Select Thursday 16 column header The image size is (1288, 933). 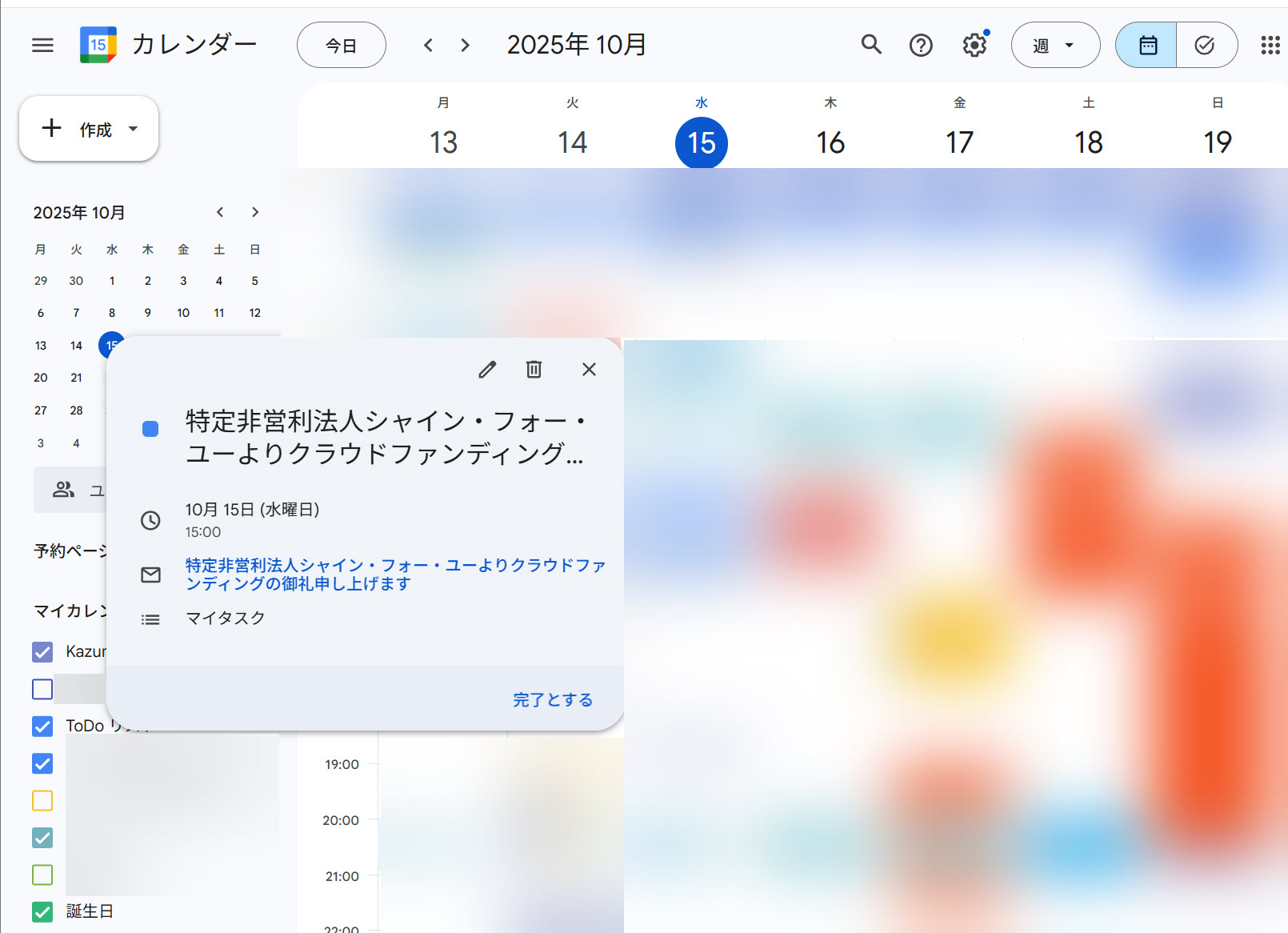[830, 142]
